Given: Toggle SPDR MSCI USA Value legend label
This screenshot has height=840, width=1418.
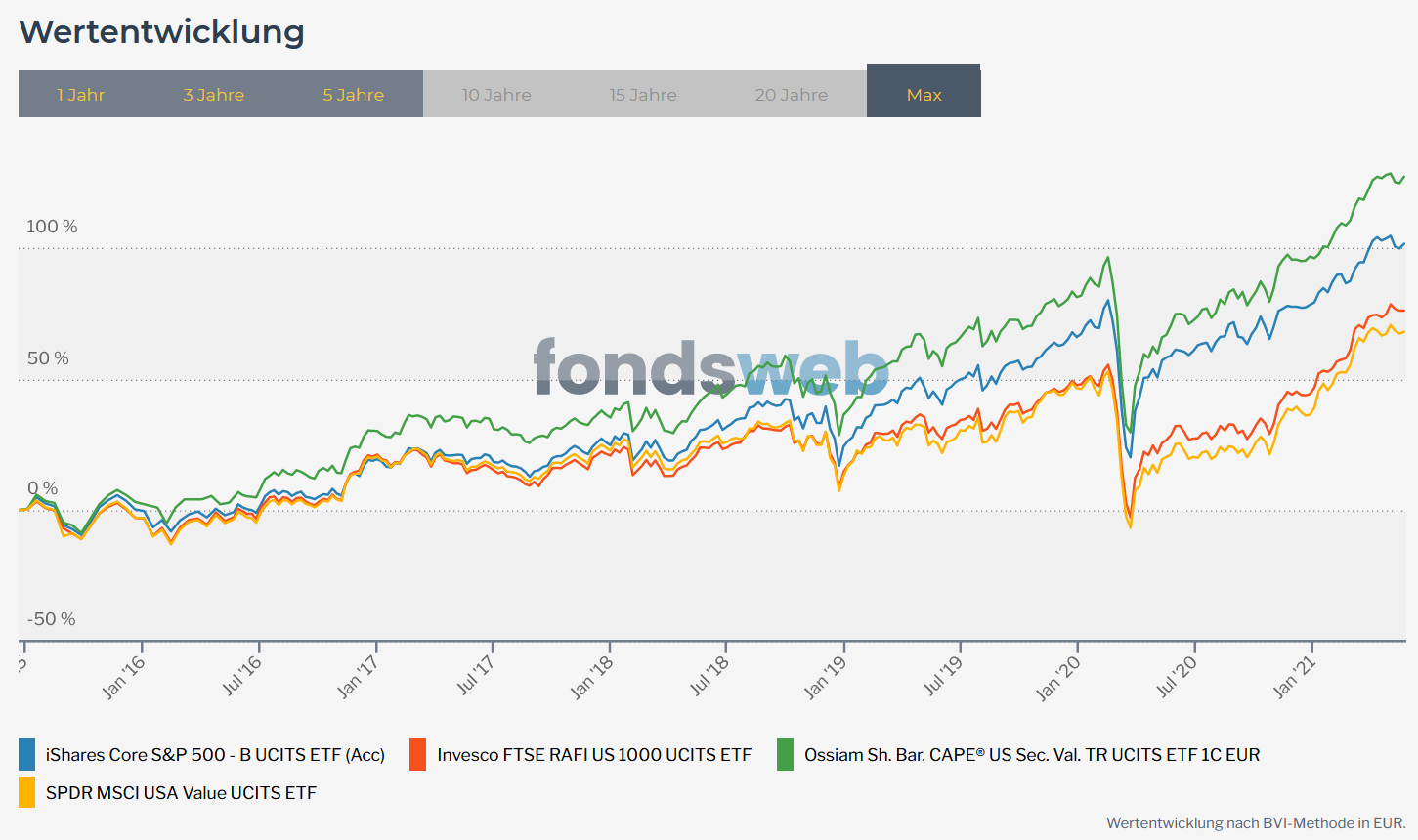Looking at the screenshot, I should (181, 793).
